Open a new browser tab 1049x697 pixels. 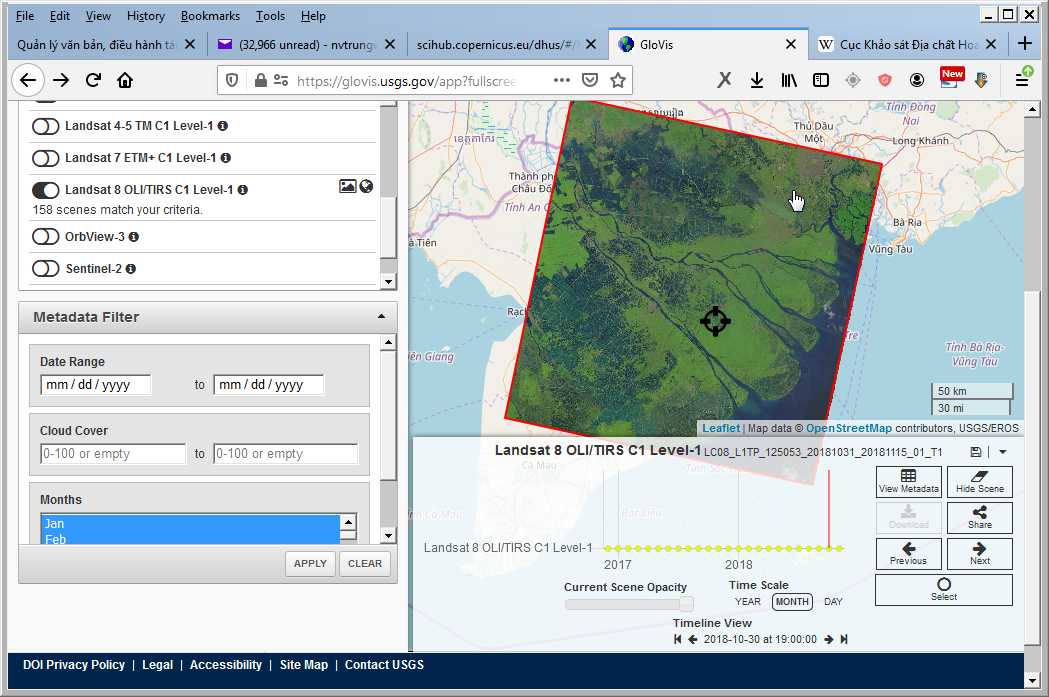tap(1024, 44)
